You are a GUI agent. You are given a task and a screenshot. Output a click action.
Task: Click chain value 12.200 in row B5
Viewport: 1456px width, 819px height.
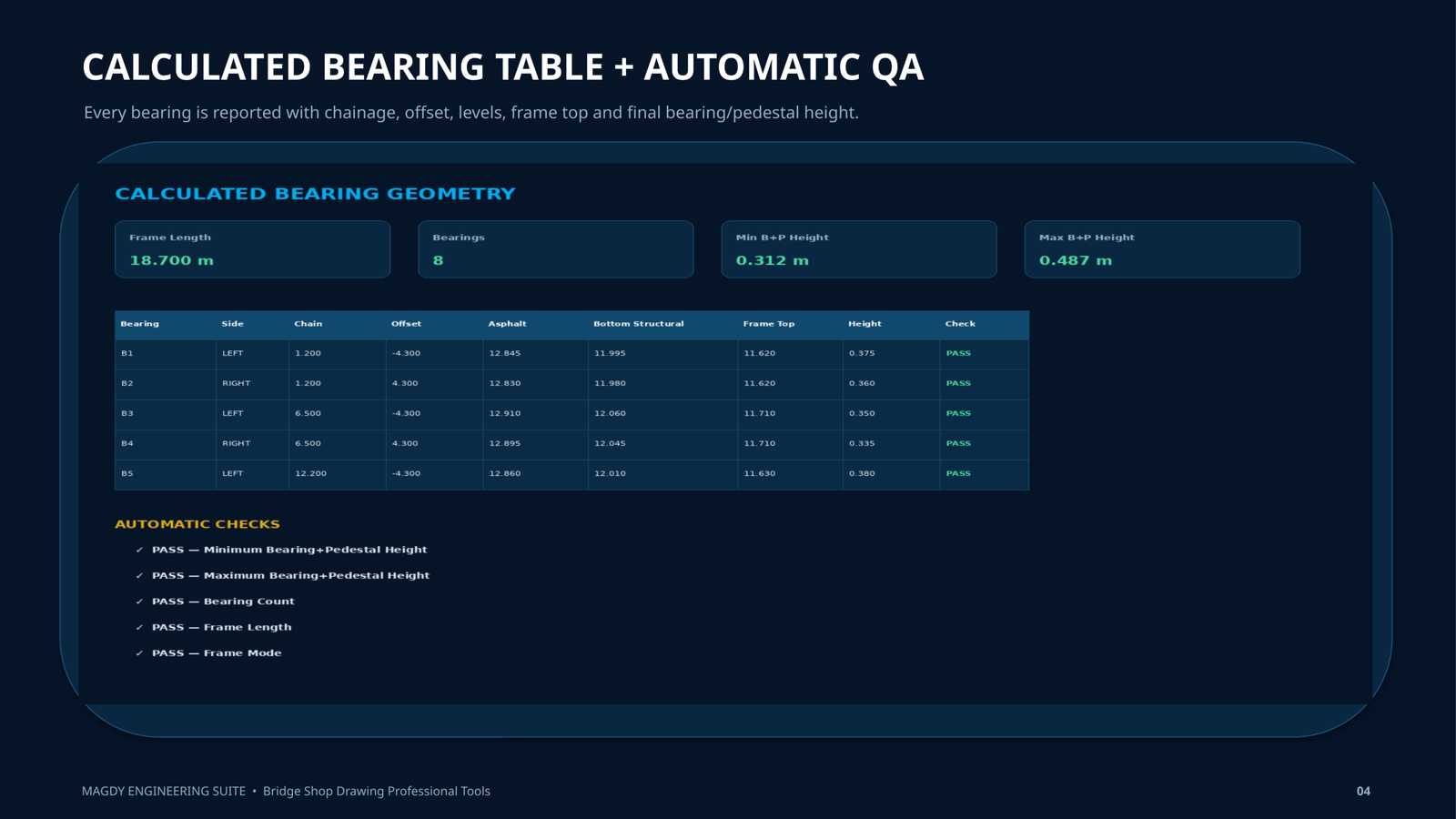pos(310,473)
